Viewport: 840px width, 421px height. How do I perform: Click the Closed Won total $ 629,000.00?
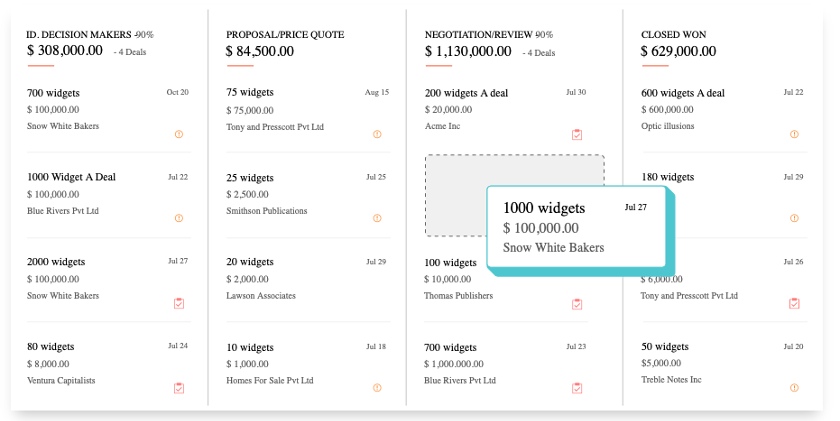[678, 51]
